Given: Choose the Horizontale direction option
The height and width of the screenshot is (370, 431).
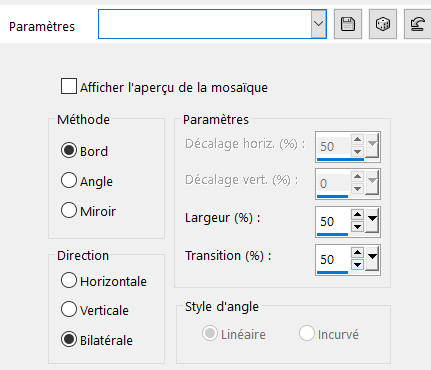Looking at the screenshot, I should (x=69, y=280).
